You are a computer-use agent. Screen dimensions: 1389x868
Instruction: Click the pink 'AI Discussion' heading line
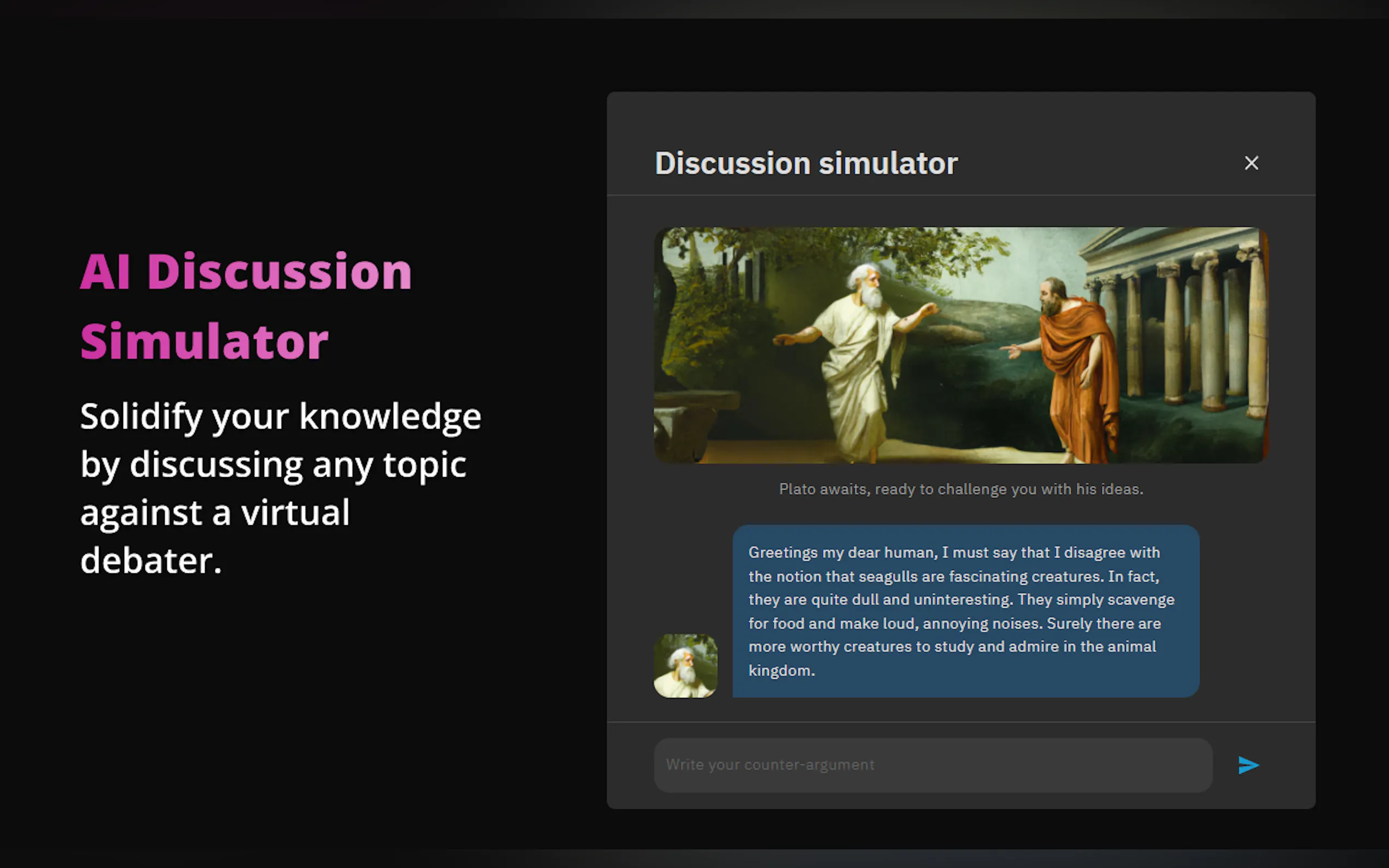tap(246, 272)
